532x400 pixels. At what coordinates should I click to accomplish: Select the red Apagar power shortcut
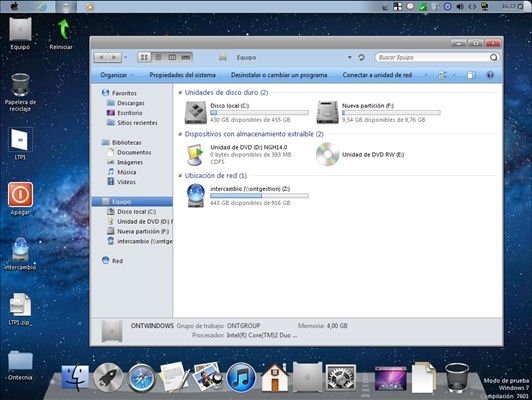[20, 198]
